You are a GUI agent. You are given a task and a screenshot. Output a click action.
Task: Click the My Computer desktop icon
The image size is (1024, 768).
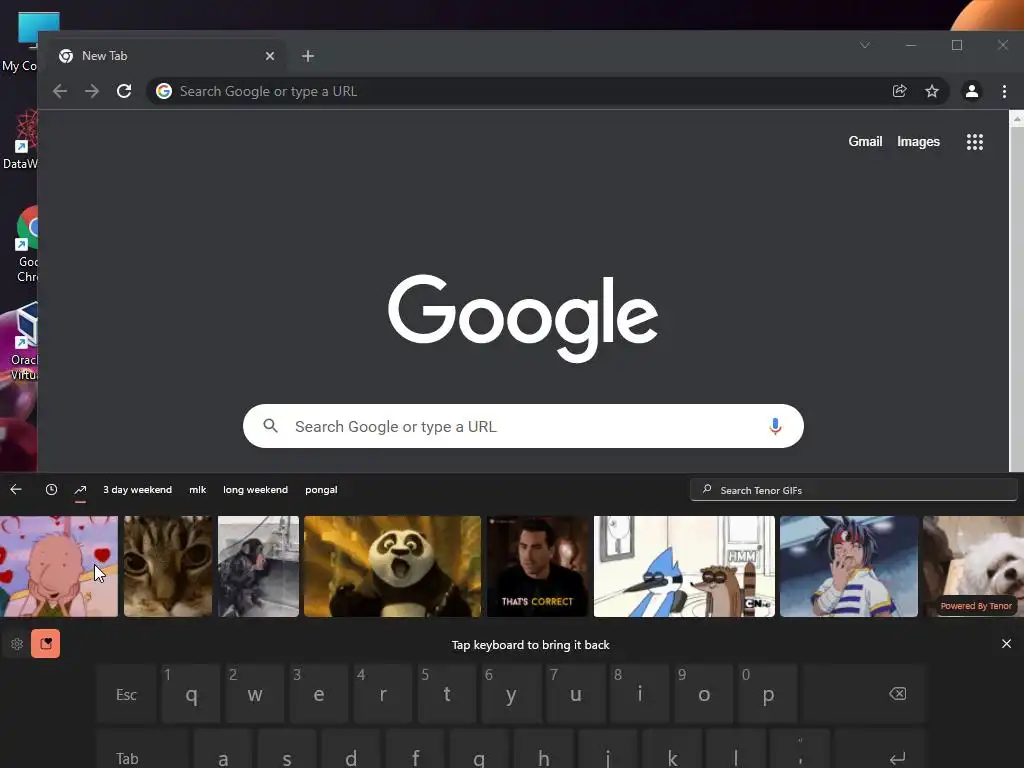20,42
